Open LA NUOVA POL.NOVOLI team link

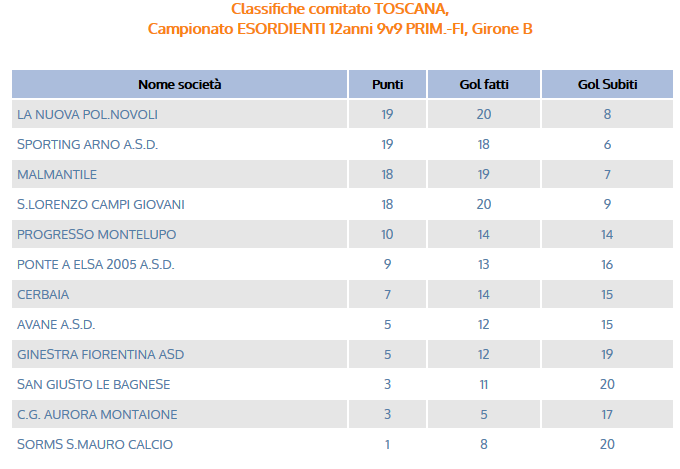87,115
